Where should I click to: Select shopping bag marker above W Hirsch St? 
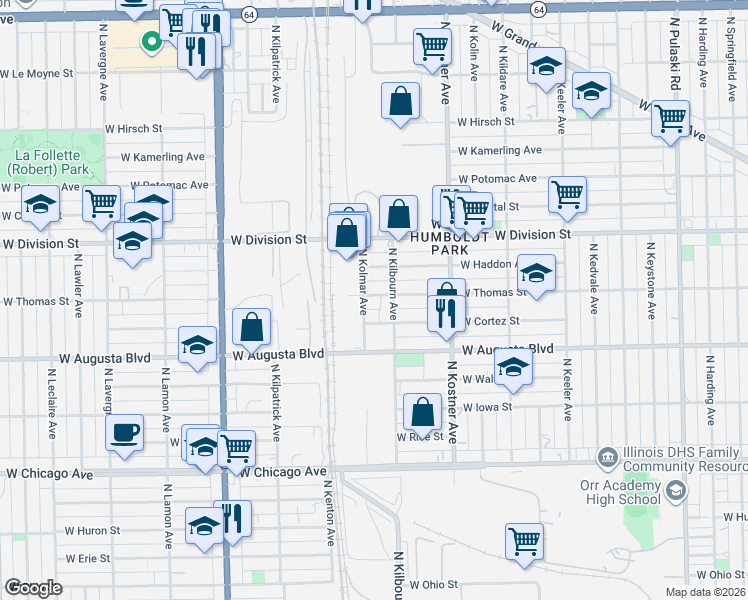401,104
